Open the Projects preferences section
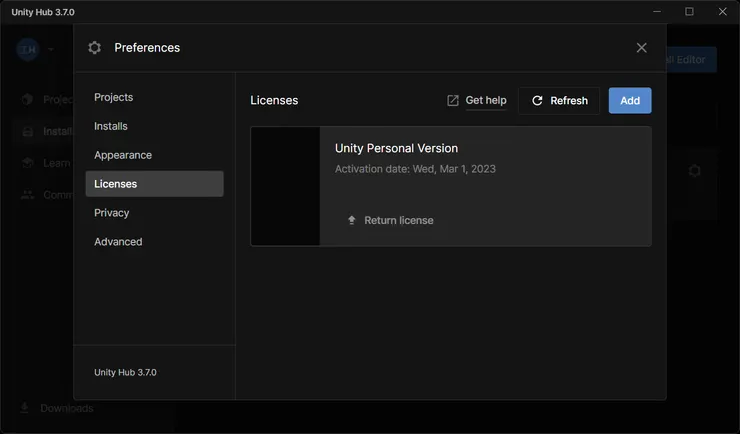Image resolution: width=740 pixels, height=434 pixels. (113, 97)
